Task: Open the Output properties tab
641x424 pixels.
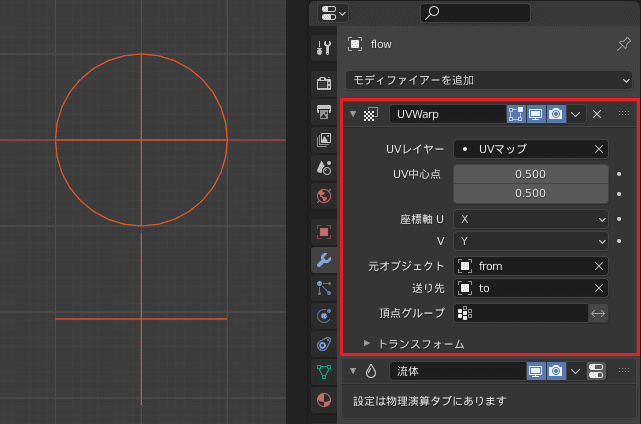Action: tap(324, 111)
